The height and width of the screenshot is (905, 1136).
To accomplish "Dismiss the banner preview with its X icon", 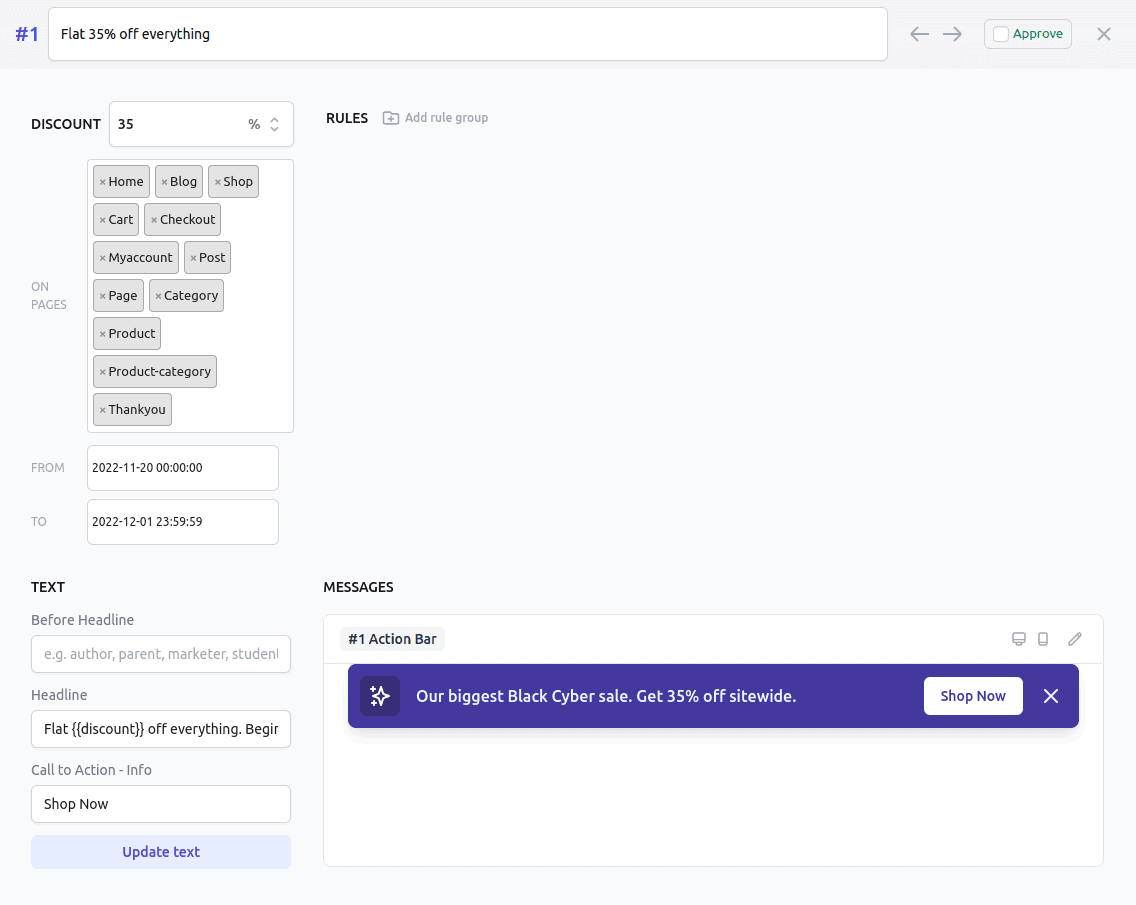I will 1051,696.
